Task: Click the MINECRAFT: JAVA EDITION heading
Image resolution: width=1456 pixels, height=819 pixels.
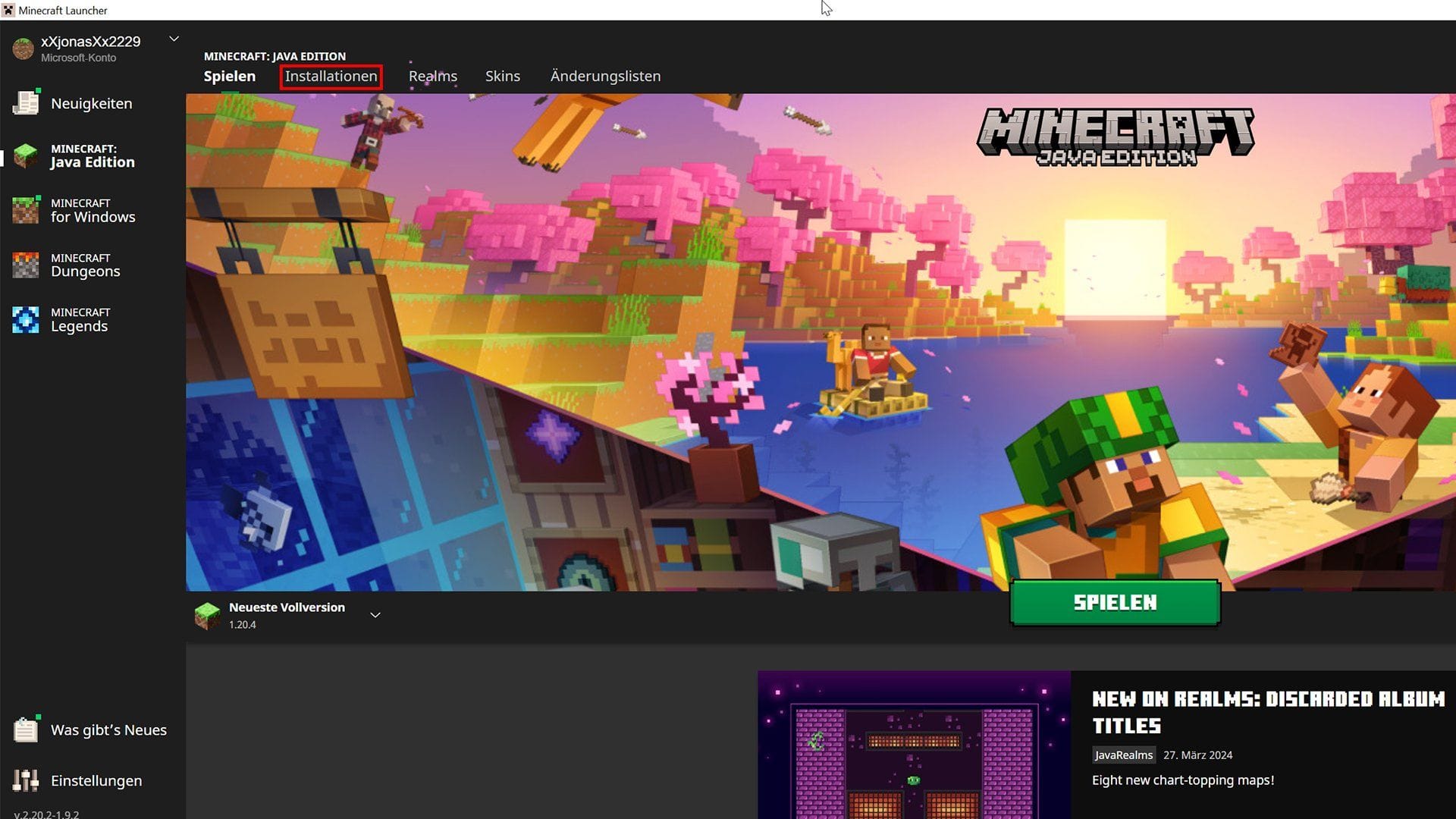Action: [275, 56]
